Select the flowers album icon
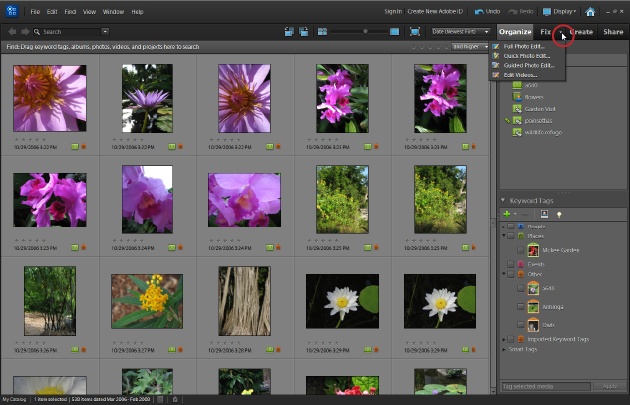 tap(517, 99)
